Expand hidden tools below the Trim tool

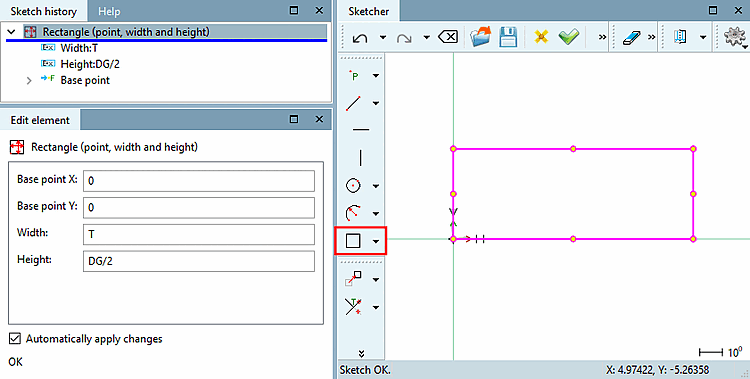click(361, 354)
